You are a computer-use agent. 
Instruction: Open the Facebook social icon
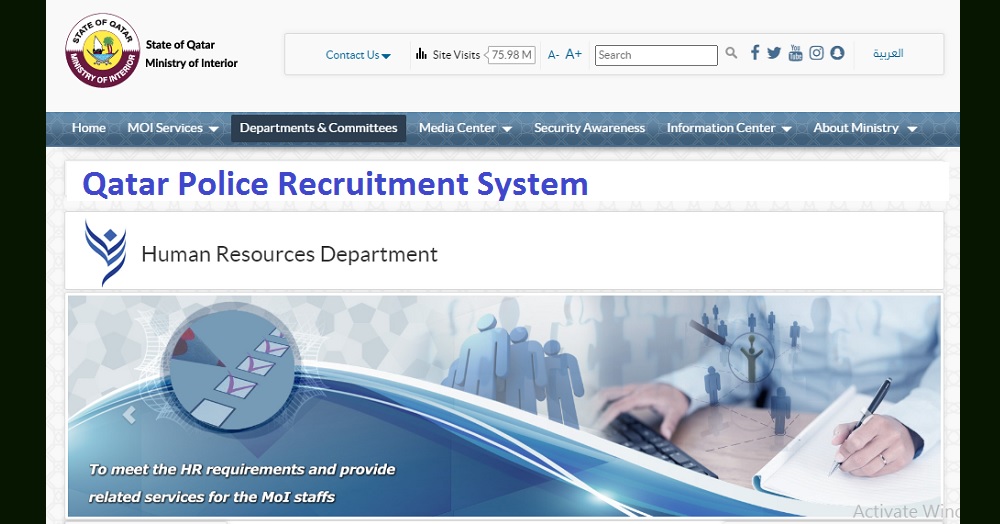(755, 53)
